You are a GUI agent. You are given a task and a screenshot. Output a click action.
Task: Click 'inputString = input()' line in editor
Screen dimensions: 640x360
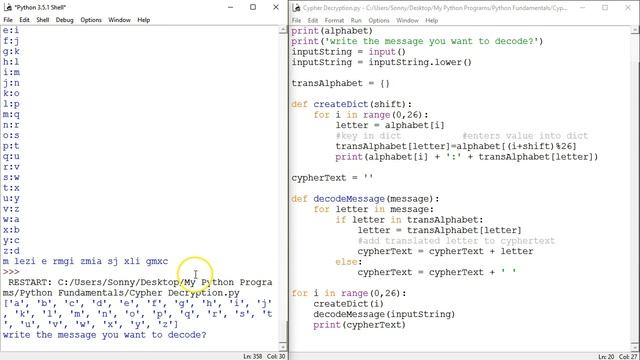(x=349, y=52)
